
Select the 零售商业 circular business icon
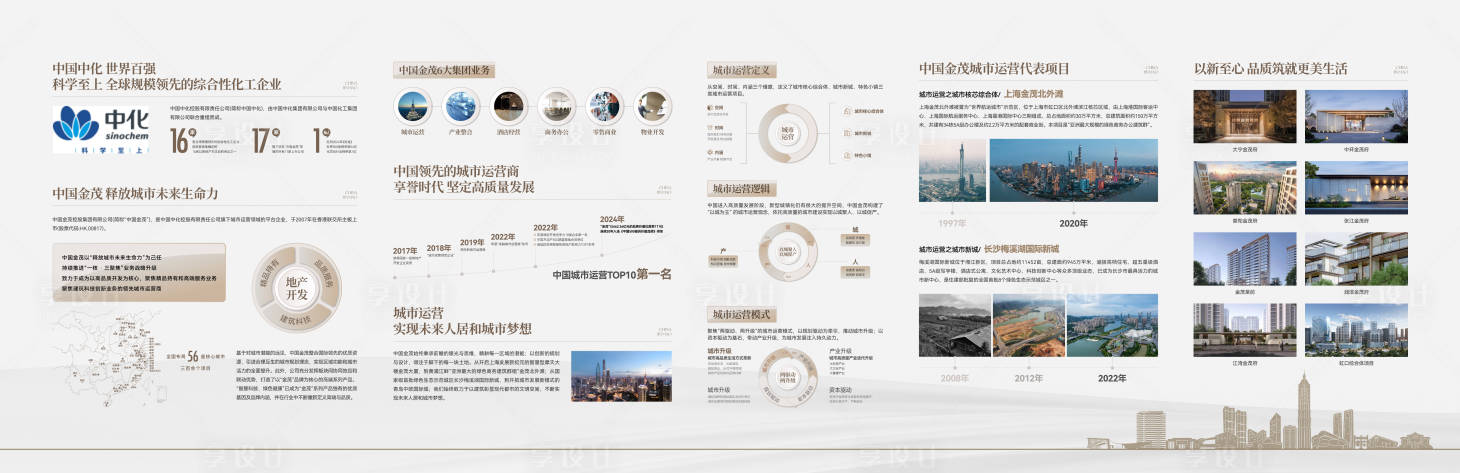point(604,106)
